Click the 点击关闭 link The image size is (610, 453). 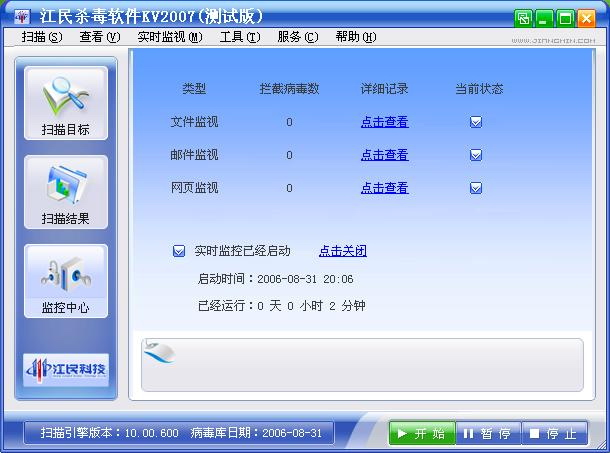tap(343, 251)
